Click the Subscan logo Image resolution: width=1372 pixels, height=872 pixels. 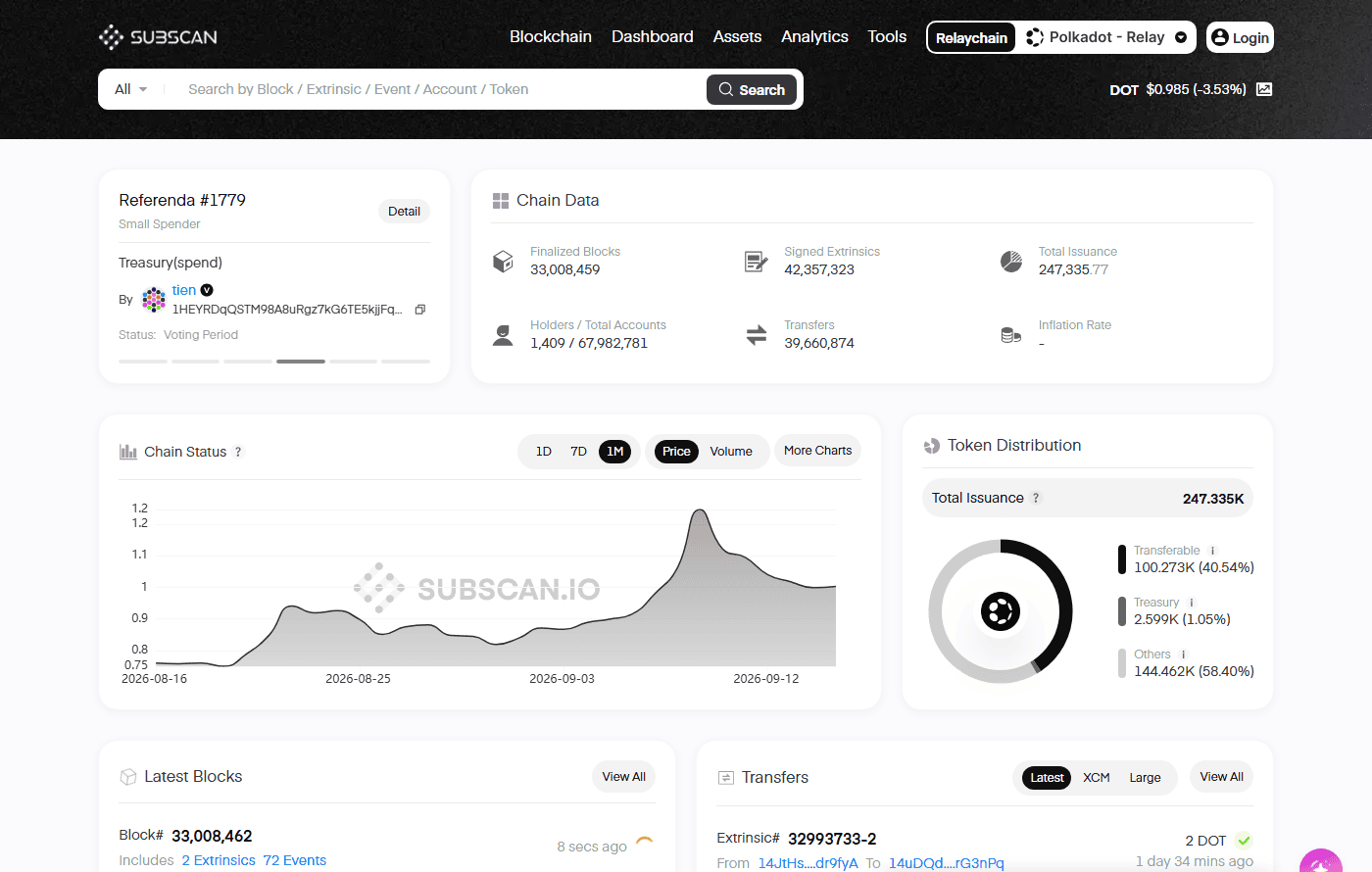tap(158, 37)
